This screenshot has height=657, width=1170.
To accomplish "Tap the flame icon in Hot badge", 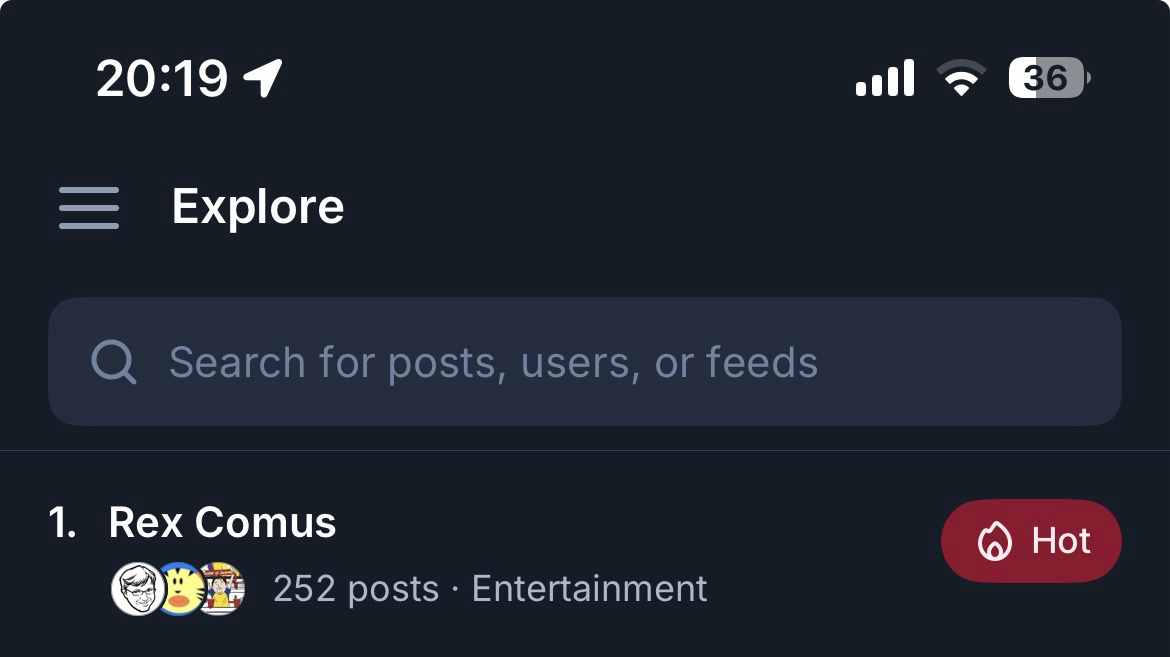I will (995, 541).
